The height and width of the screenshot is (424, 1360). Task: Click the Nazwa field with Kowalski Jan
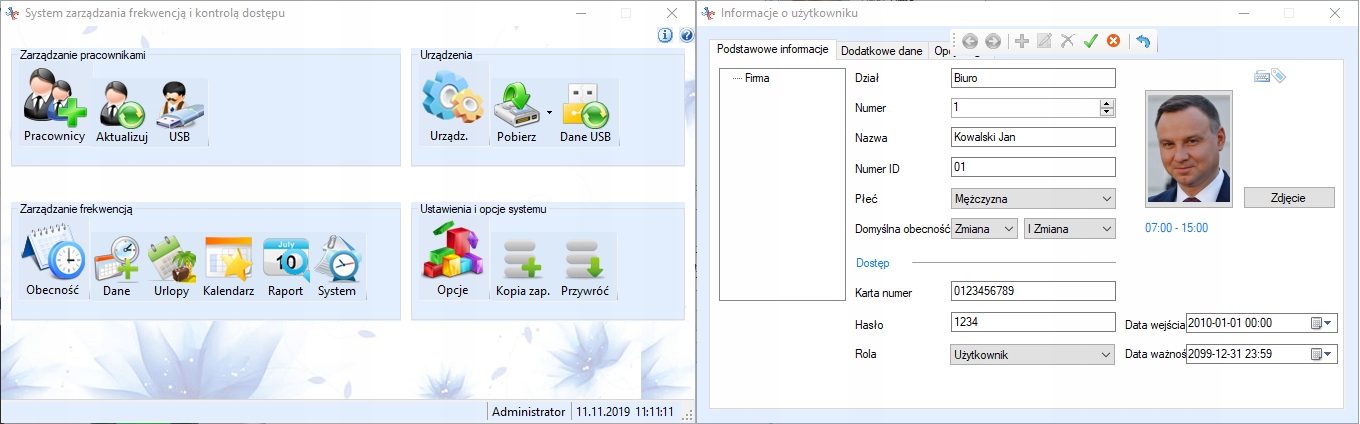1032,137
